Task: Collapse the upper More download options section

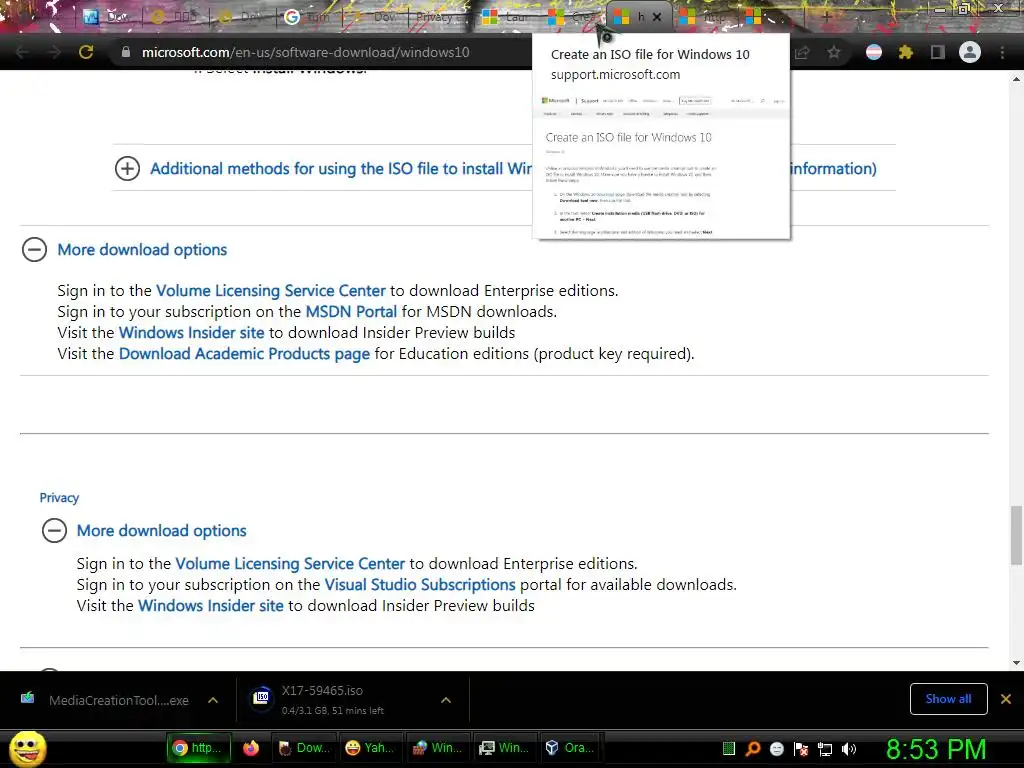Action: (34, 249)
